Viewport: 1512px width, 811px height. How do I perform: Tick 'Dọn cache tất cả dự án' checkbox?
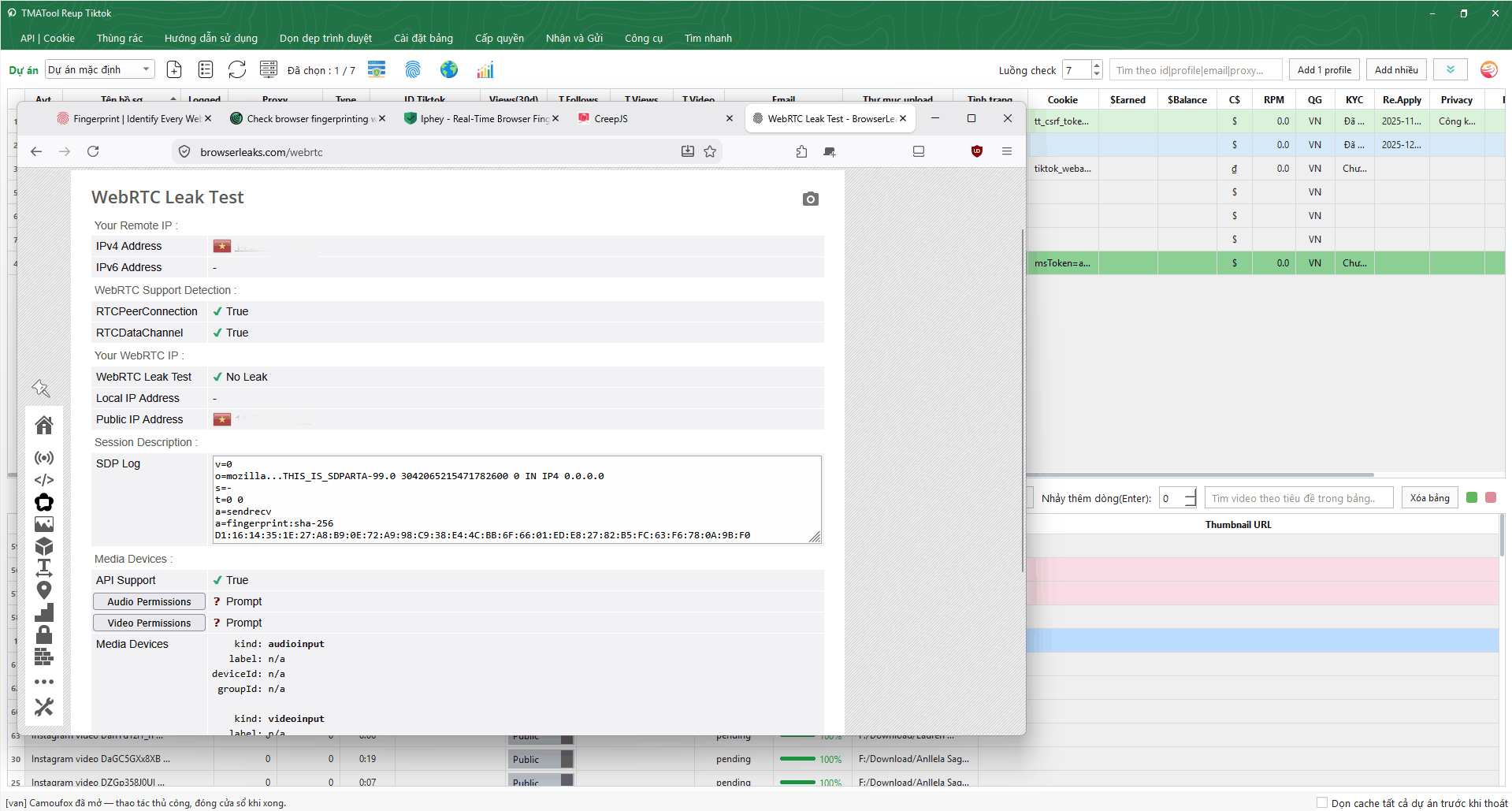(x=1322, y=802)
